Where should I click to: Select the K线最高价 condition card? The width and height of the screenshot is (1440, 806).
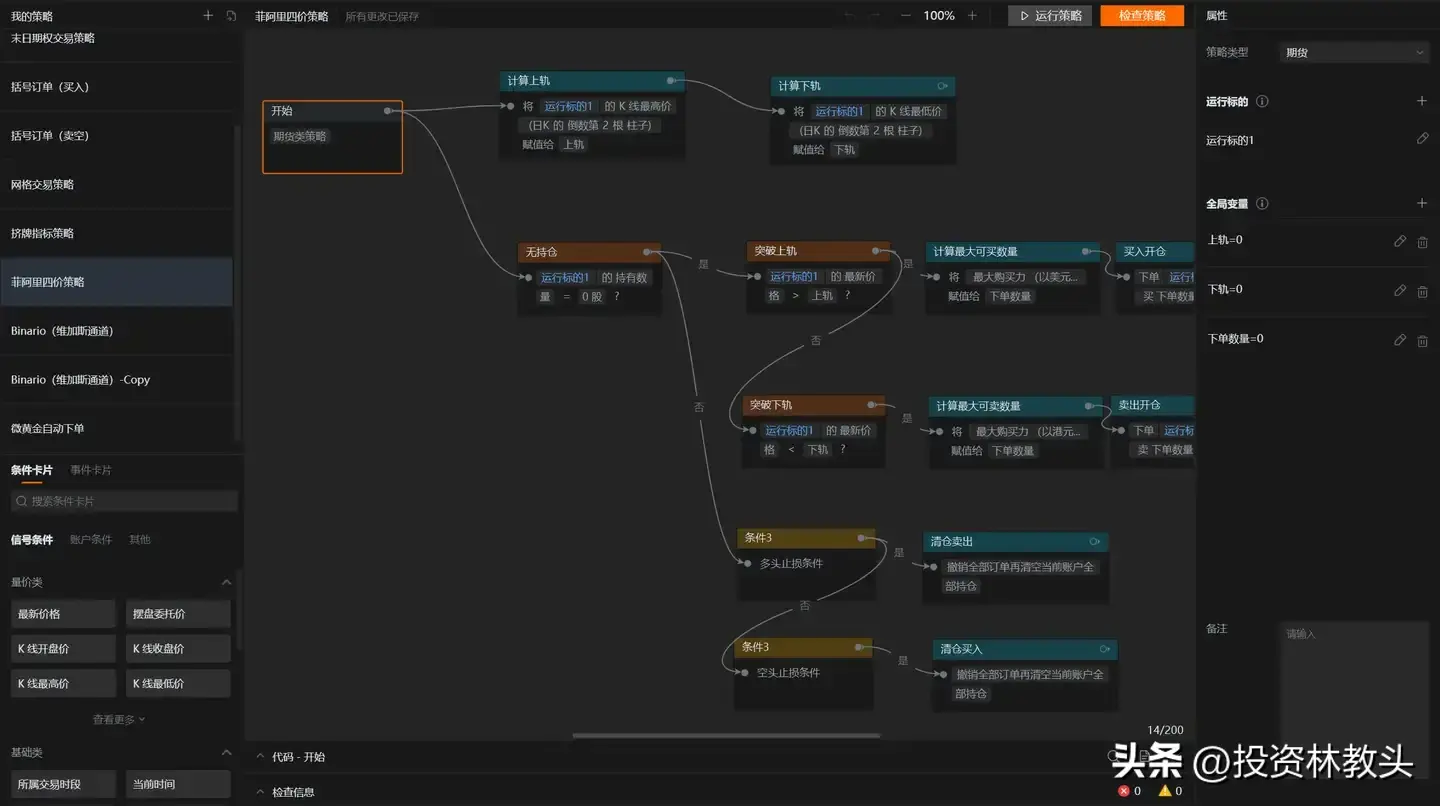click(64, 684)
